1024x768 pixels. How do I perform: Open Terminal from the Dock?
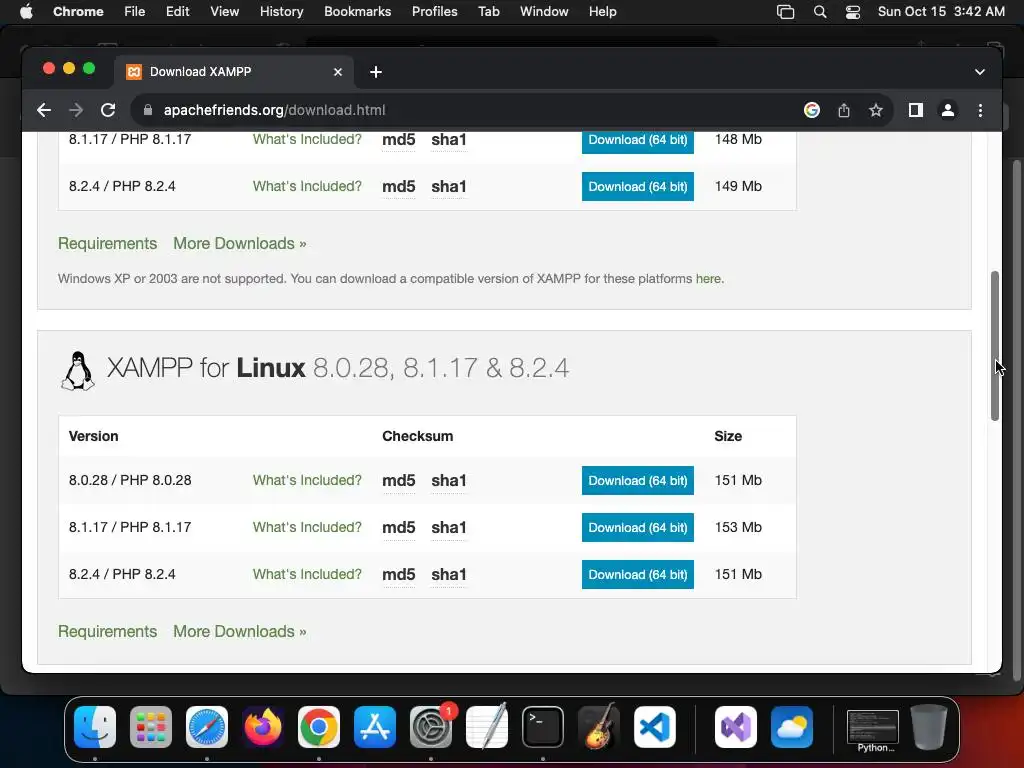click(x=543, y=727)
